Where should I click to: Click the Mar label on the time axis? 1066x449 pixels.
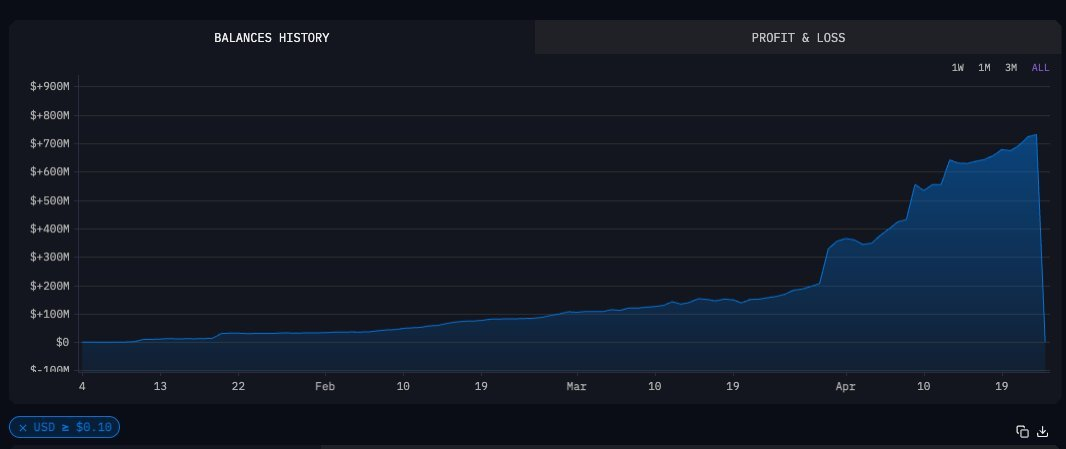(x=577, y=386)
